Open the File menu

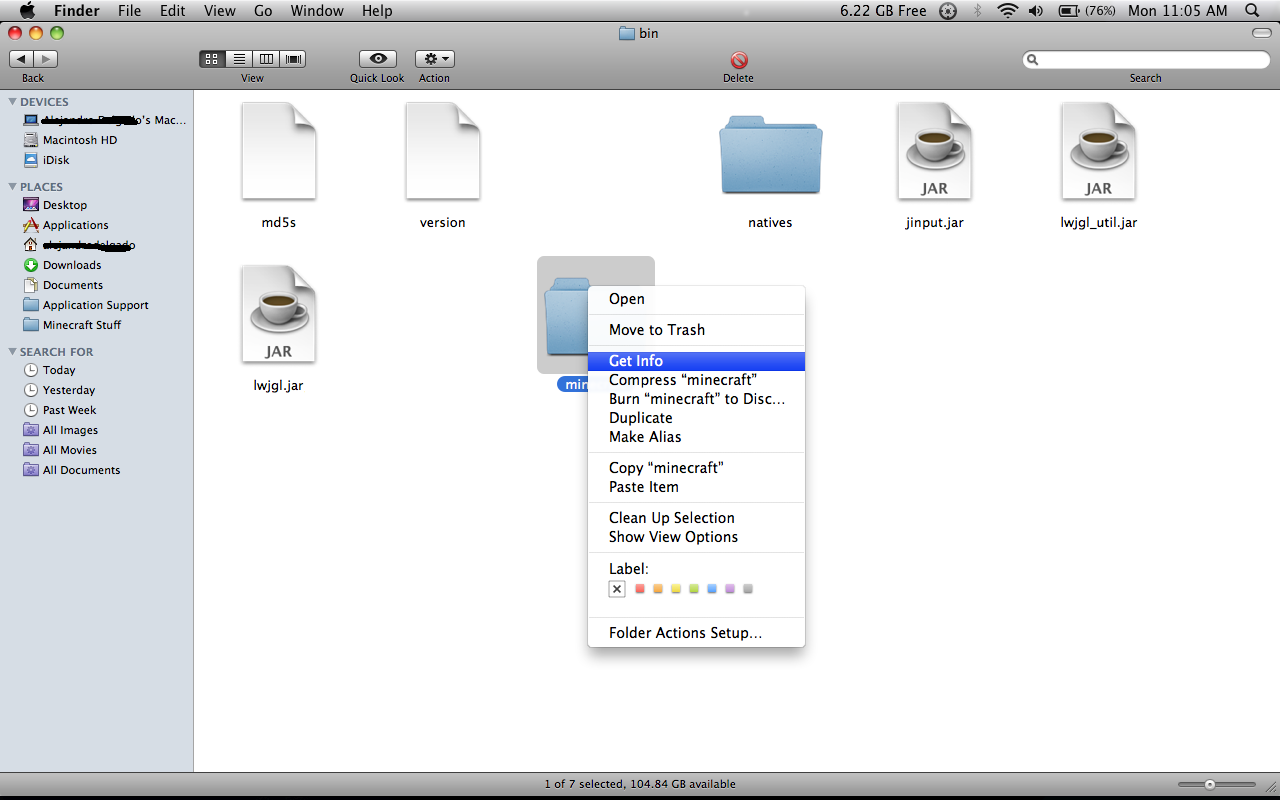pos(129,11)
